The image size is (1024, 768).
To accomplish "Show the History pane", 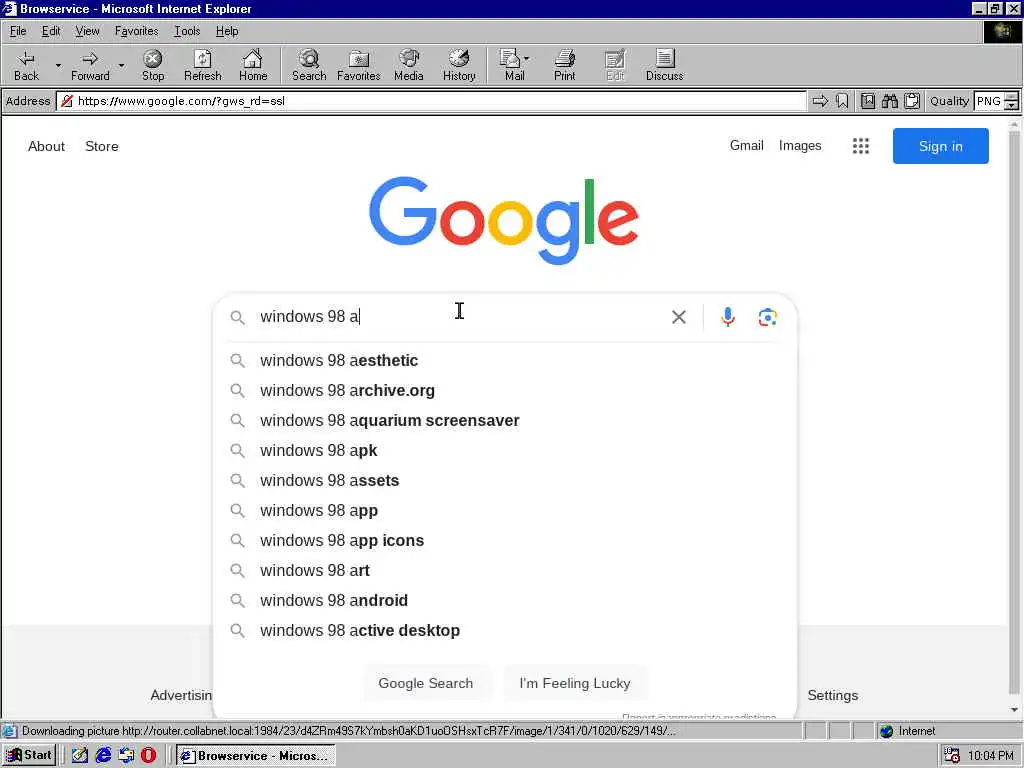I will tap(459, 65).
